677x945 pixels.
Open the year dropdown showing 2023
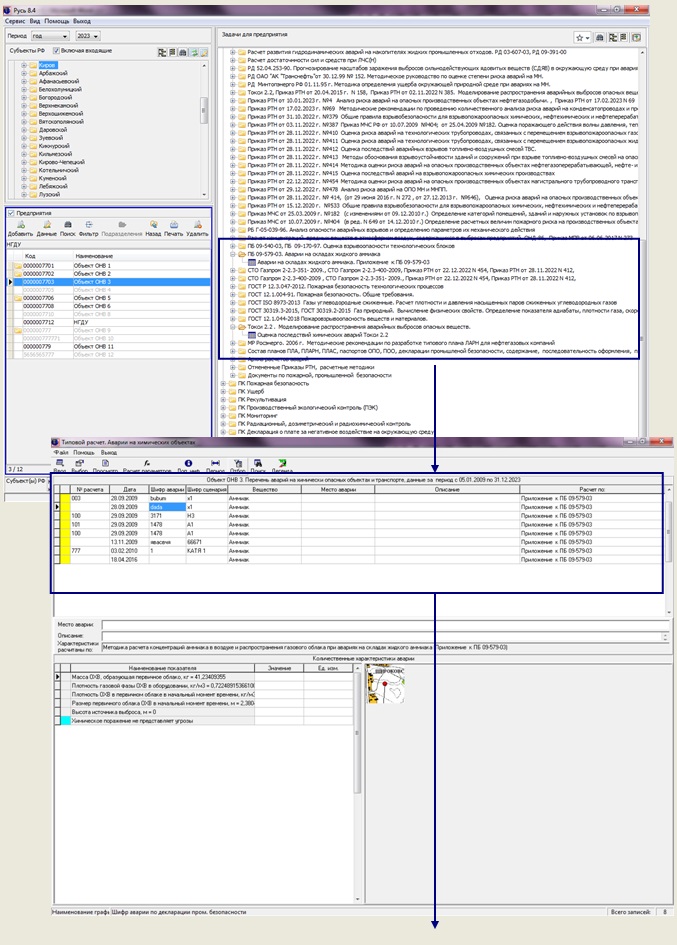click(x=97, y=35)
